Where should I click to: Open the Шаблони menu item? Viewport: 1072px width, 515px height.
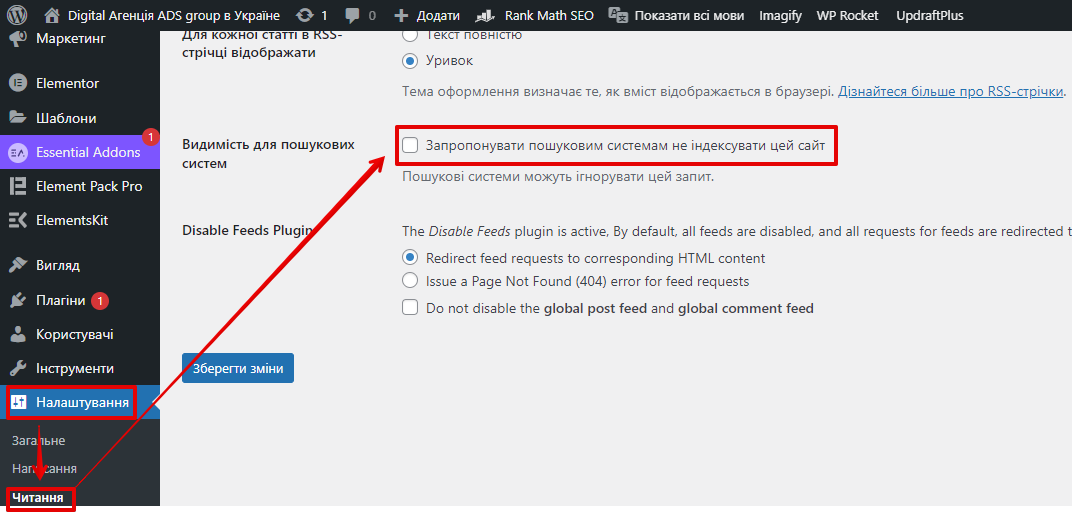(80, 118)
